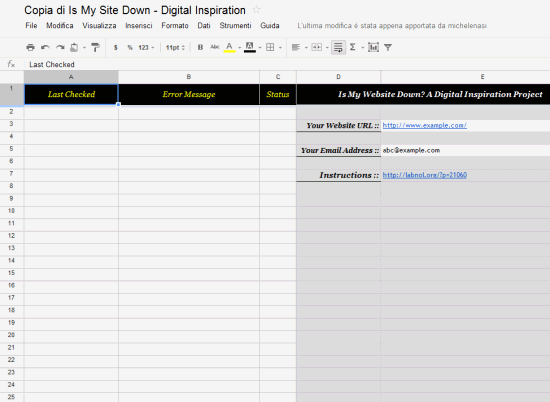Toggle strikethrough (Abc) formatting
The width and height of the screenshot is (550, 402).
pos(215,47)
